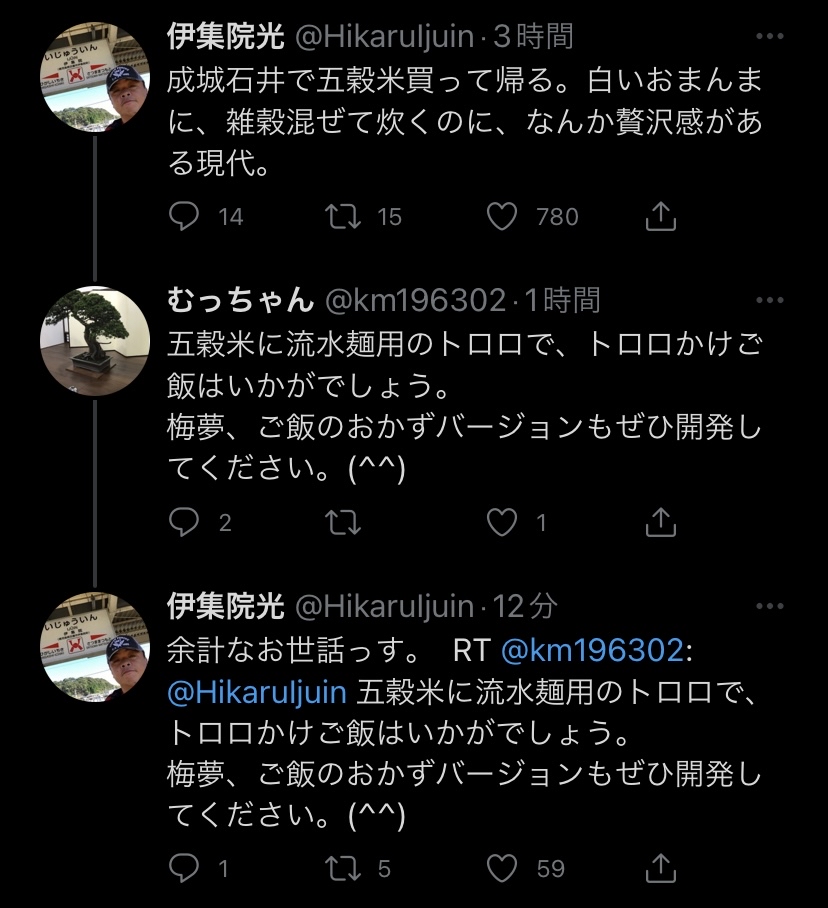Share the 余計なお世話っす tweet
This screenshot has height=908, width=828.
click(660, 867)
